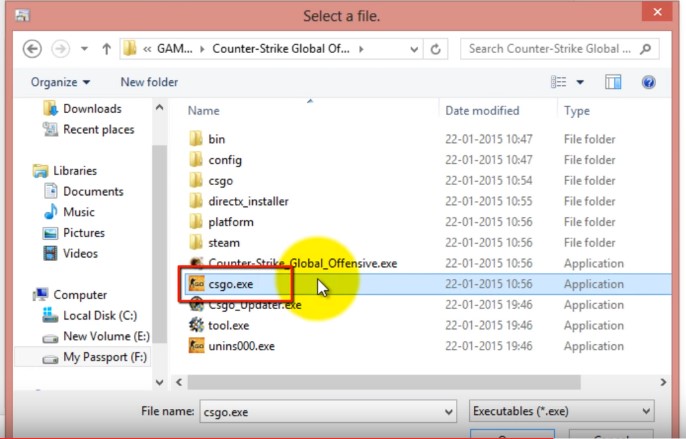The height and width of the screenshot is (439, 686).
Task: Click the Forward navigation arrow
Action: tap(60, 49)
